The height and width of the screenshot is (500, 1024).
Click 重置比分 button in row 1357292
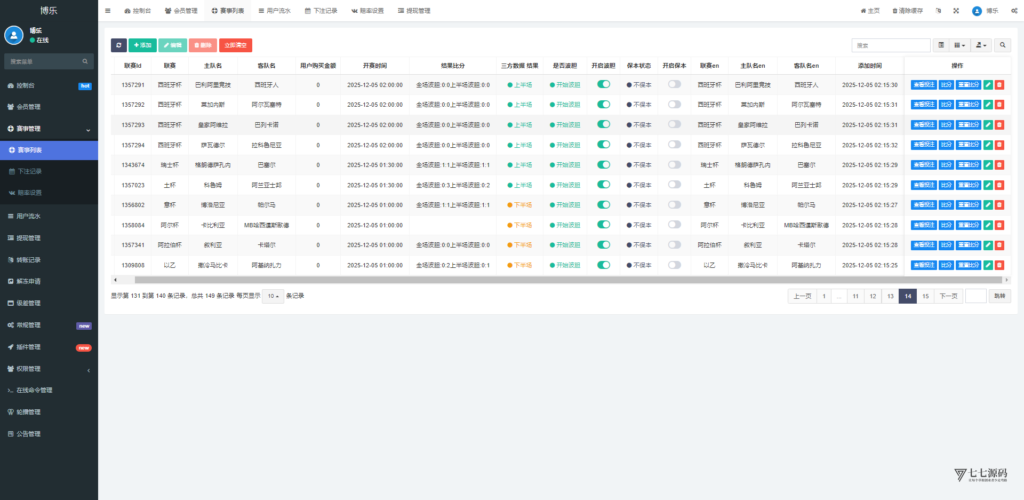[x=968, y=105]
